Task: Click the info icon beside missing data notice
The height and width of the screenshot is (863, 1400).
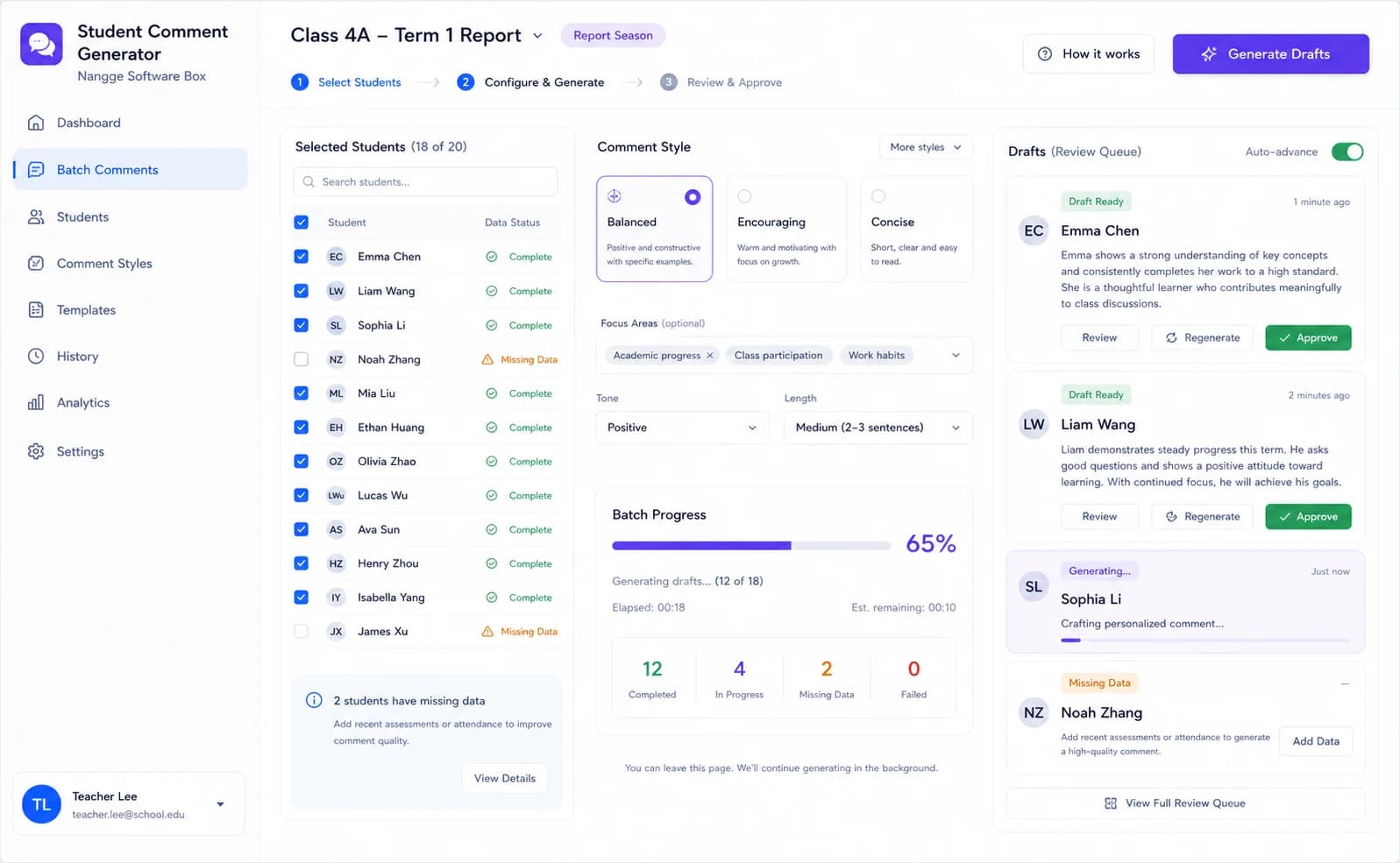Action: pyautogui.click(x=314, y=700)
